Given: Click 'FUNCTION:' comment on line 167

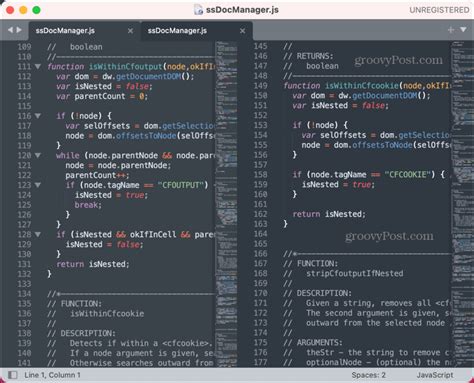Looking at the screenshot, I should click(x=317, y=264).
